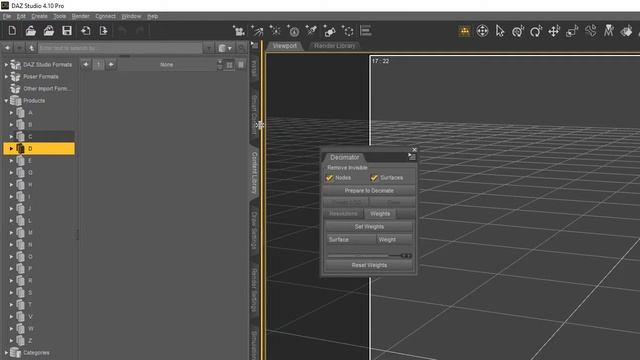Viewport: 640px width, 360px height.
Task: Open the database filter dropdown beside search
Action: [x=225, y=48]
